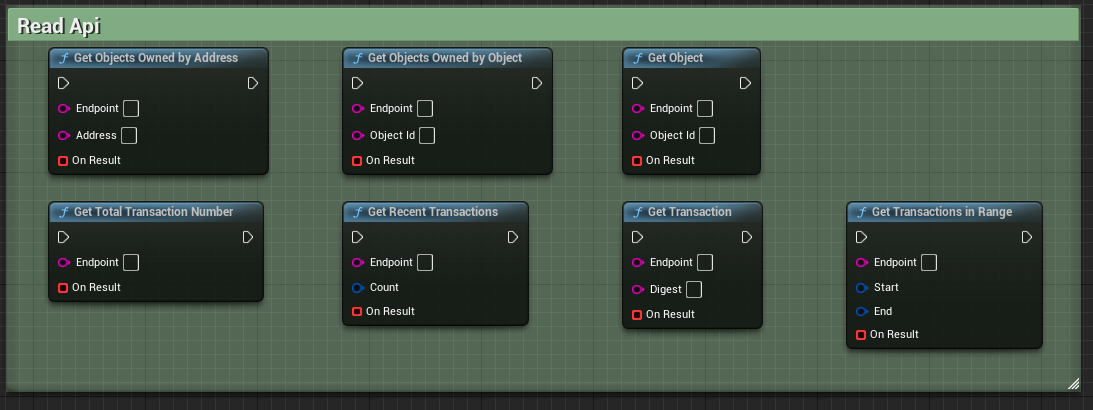The height and width of the screenshot is (410, 1093).
Task: Click the Start pin on Get Transactions in Range
Action: (x=862, y=288)
